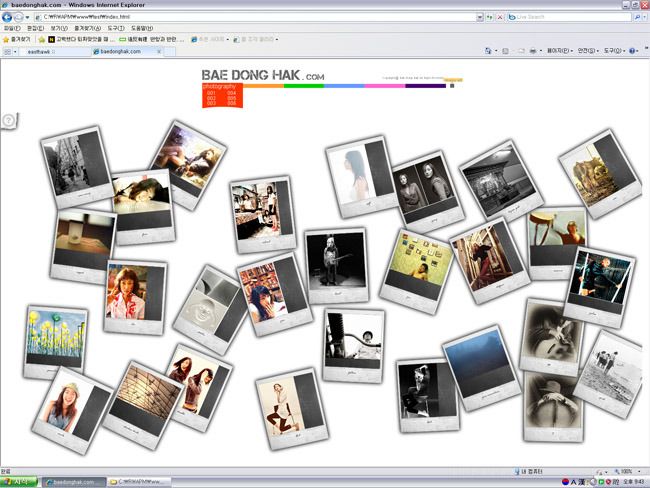
Task: Expand the tab list dropdown arrow
Action: coord(15,52)
